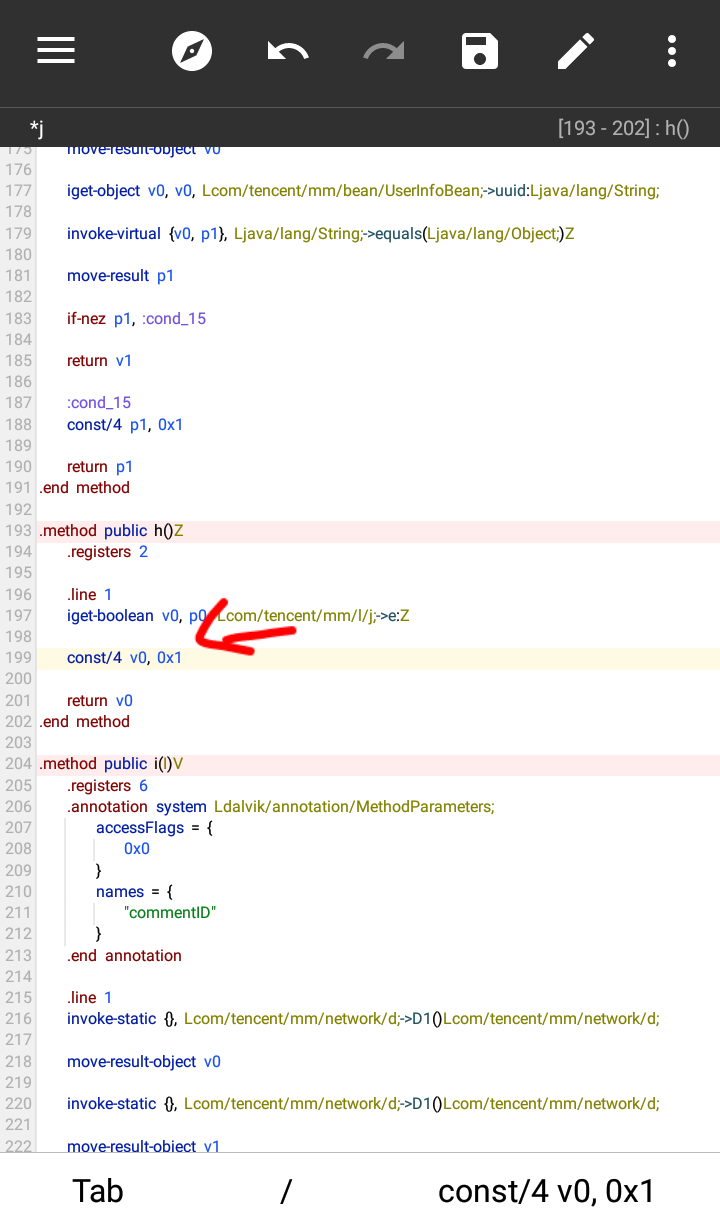
Task: Tap the if-nez p1, :cond_15 line
Action: [x=136, y=319]
